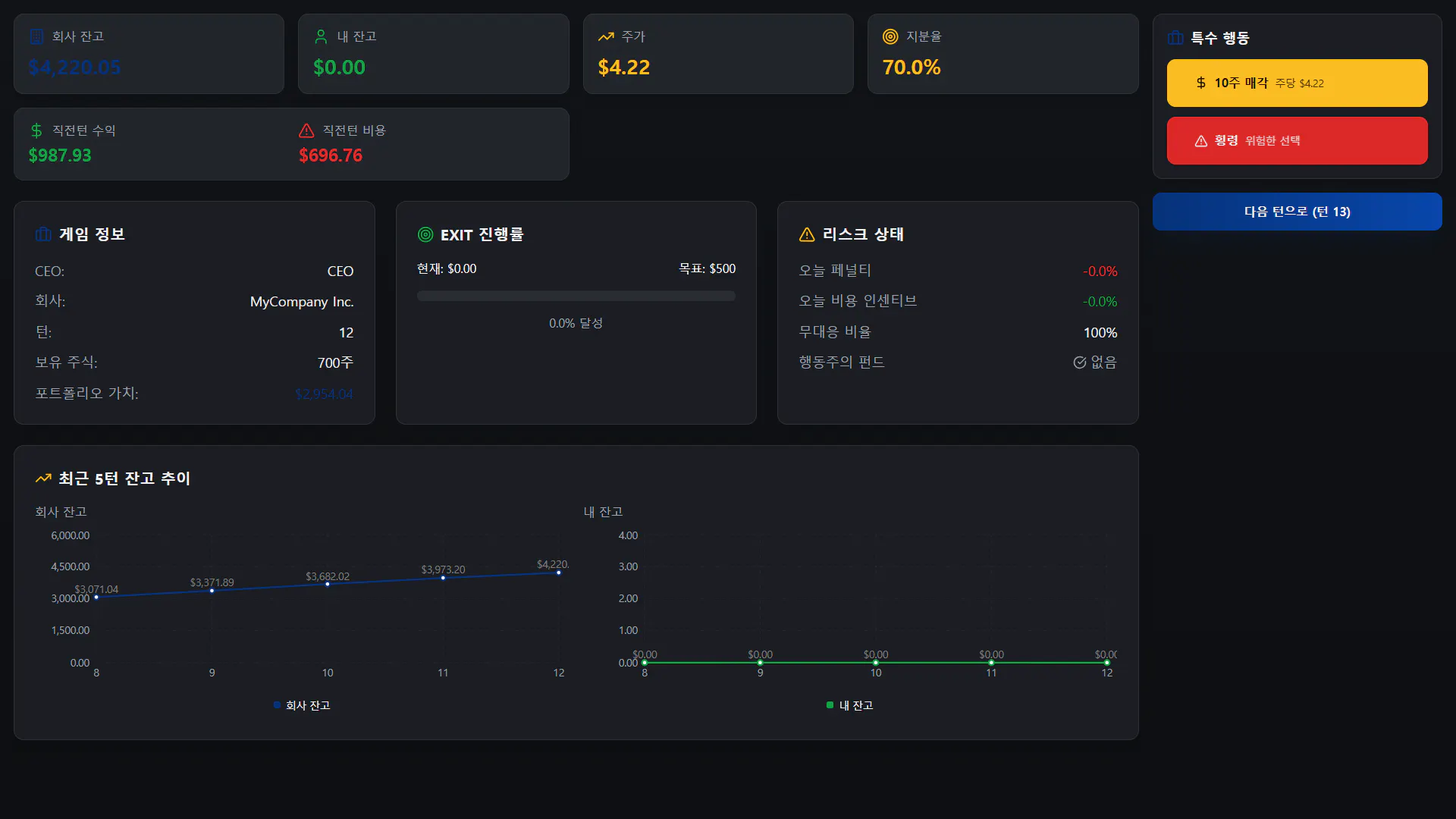Click the dollar icon in the 10주 매각 button
The height and width of the screenshot is (819, 1456).
pos(1201,83)
